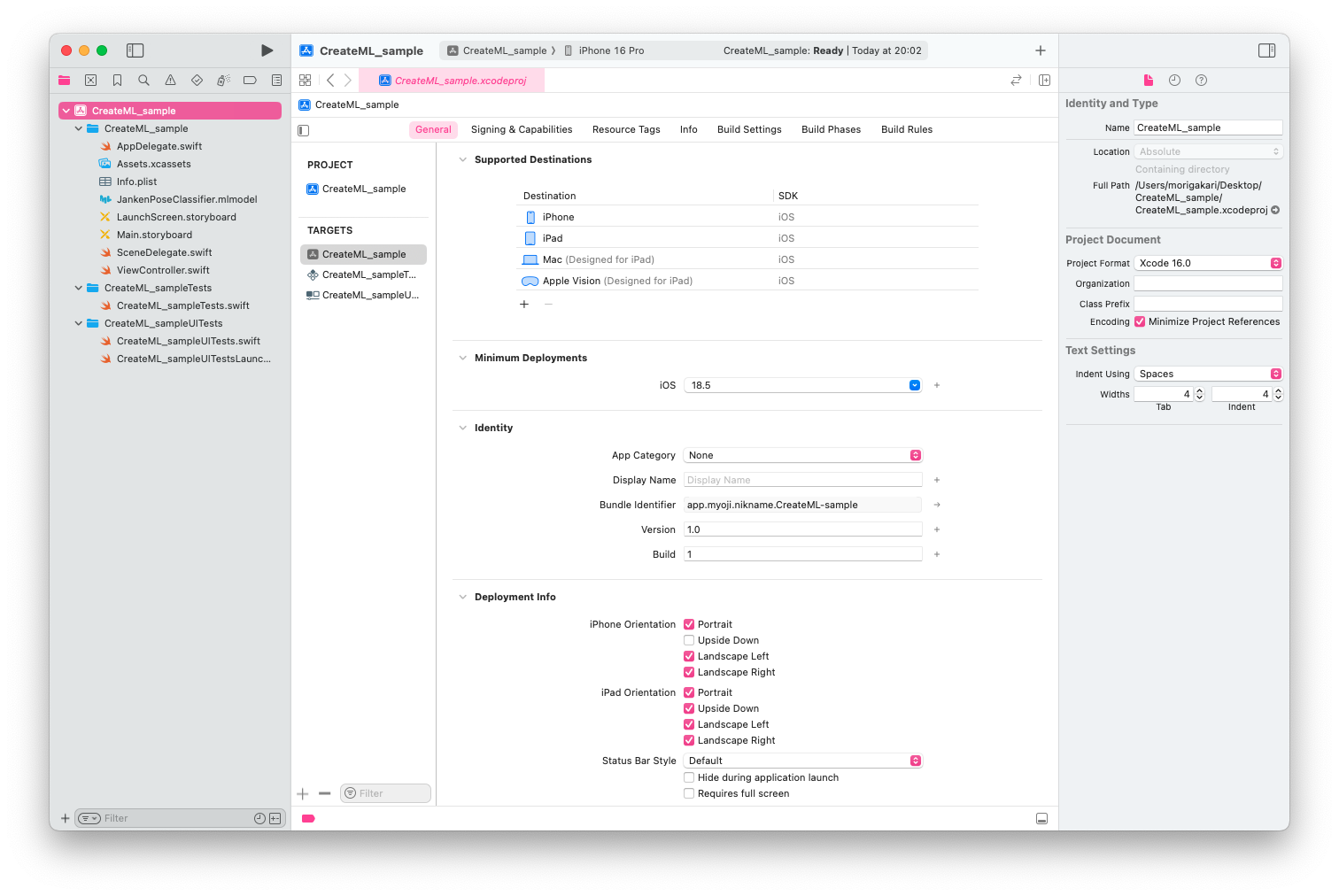Viewport: 1339px width, 896px height.
Task: Open the Issue navigator warning icon
Action: [x=170, y=81]
